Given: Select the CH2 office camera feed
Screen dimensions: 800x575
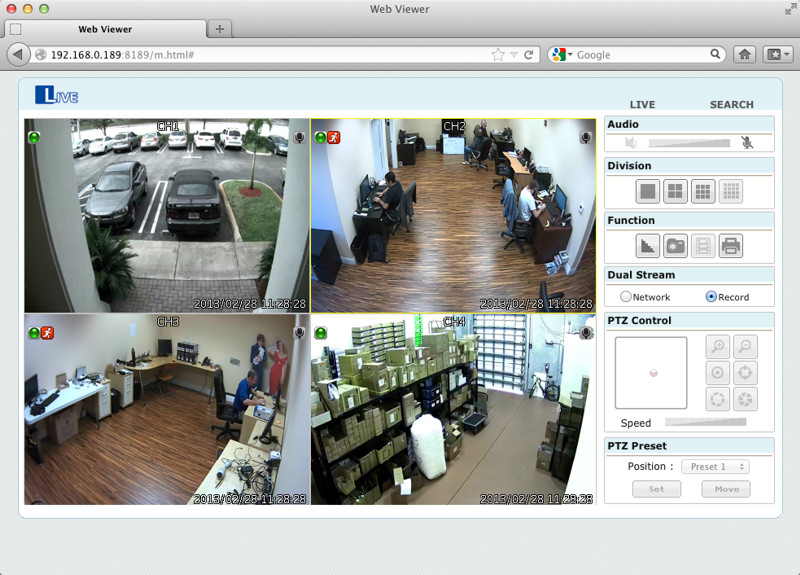Looking at the screenshot, I should pyautogui.click(x=453, y=215).
